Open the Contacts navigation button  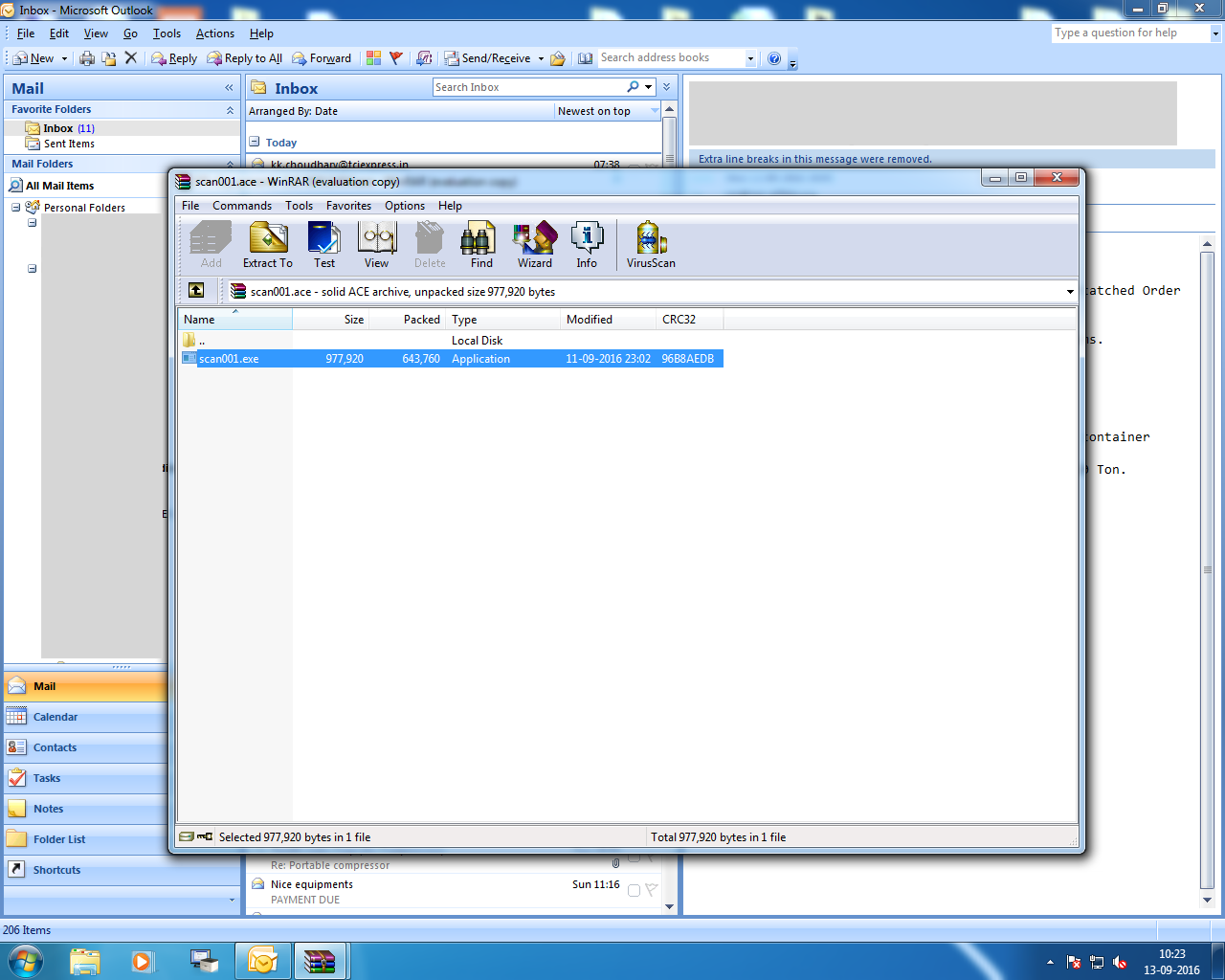[x=55, y=747]
